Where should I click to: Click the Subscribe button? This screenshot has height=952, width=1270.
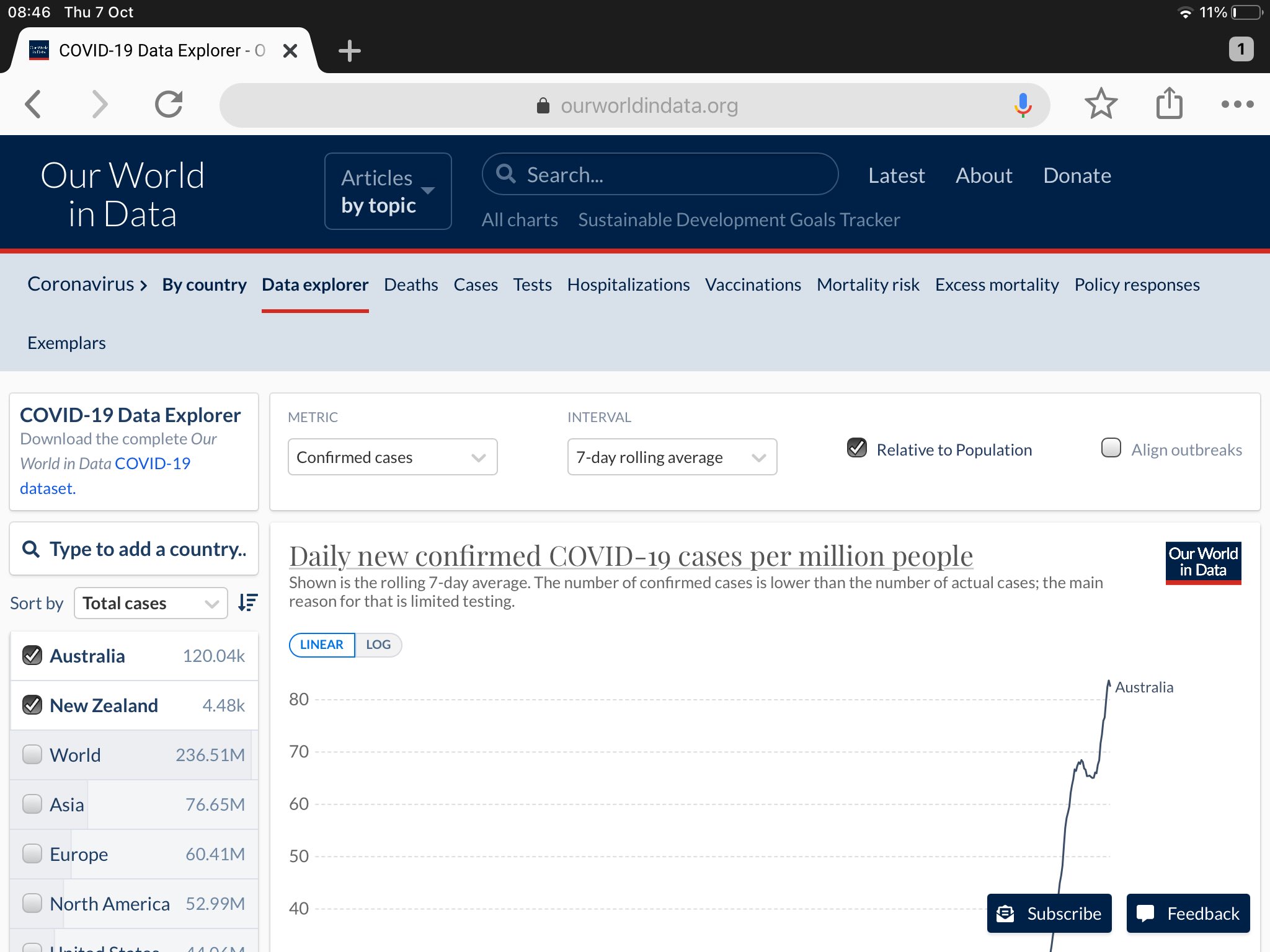click(1049, 913)
